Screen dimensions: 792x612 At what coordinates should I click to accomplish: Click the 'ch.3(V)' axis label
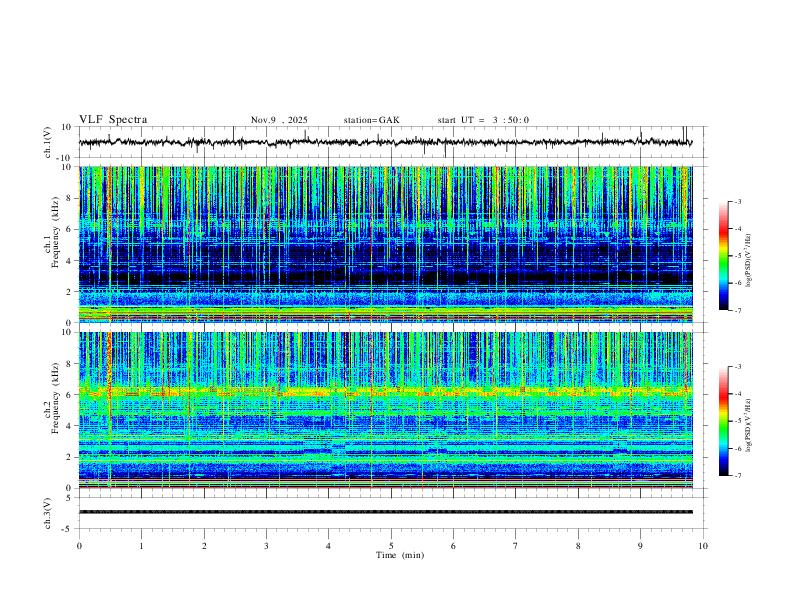pyautogui.click(x=48, y=513)
